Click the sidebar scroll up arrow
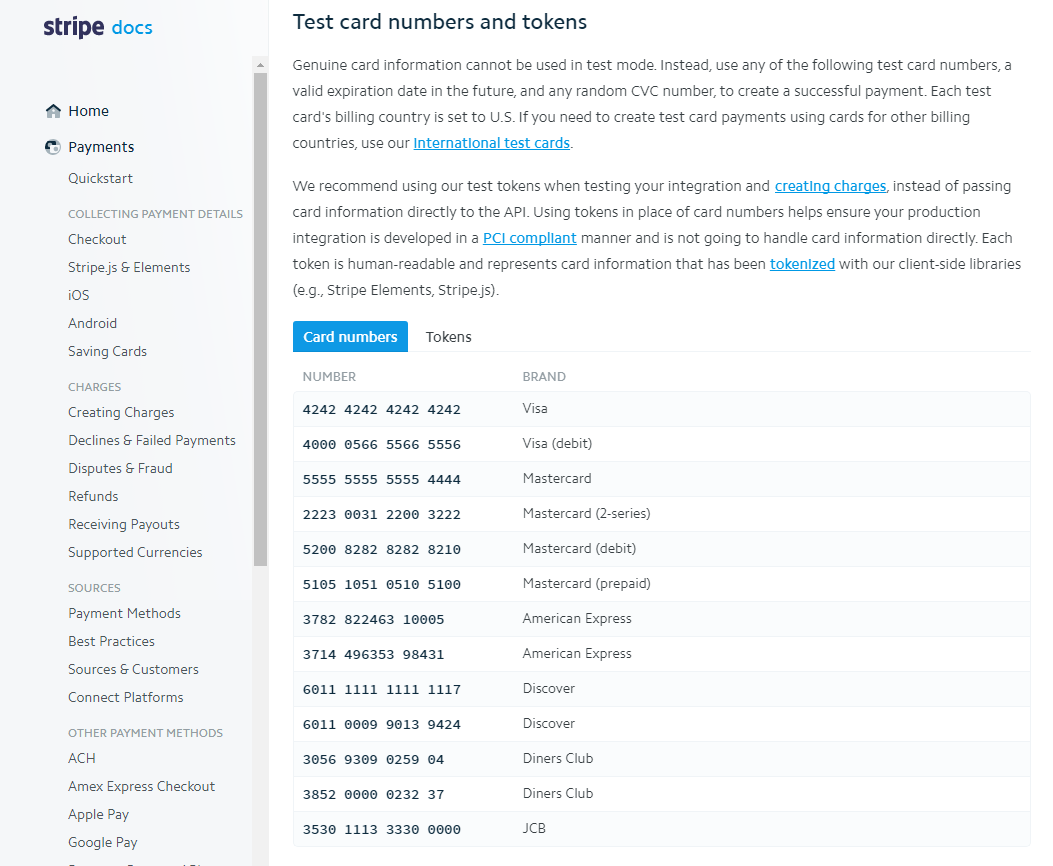Image resolution: width=1053 pixels, height=866 pixels. coord(261,65)
